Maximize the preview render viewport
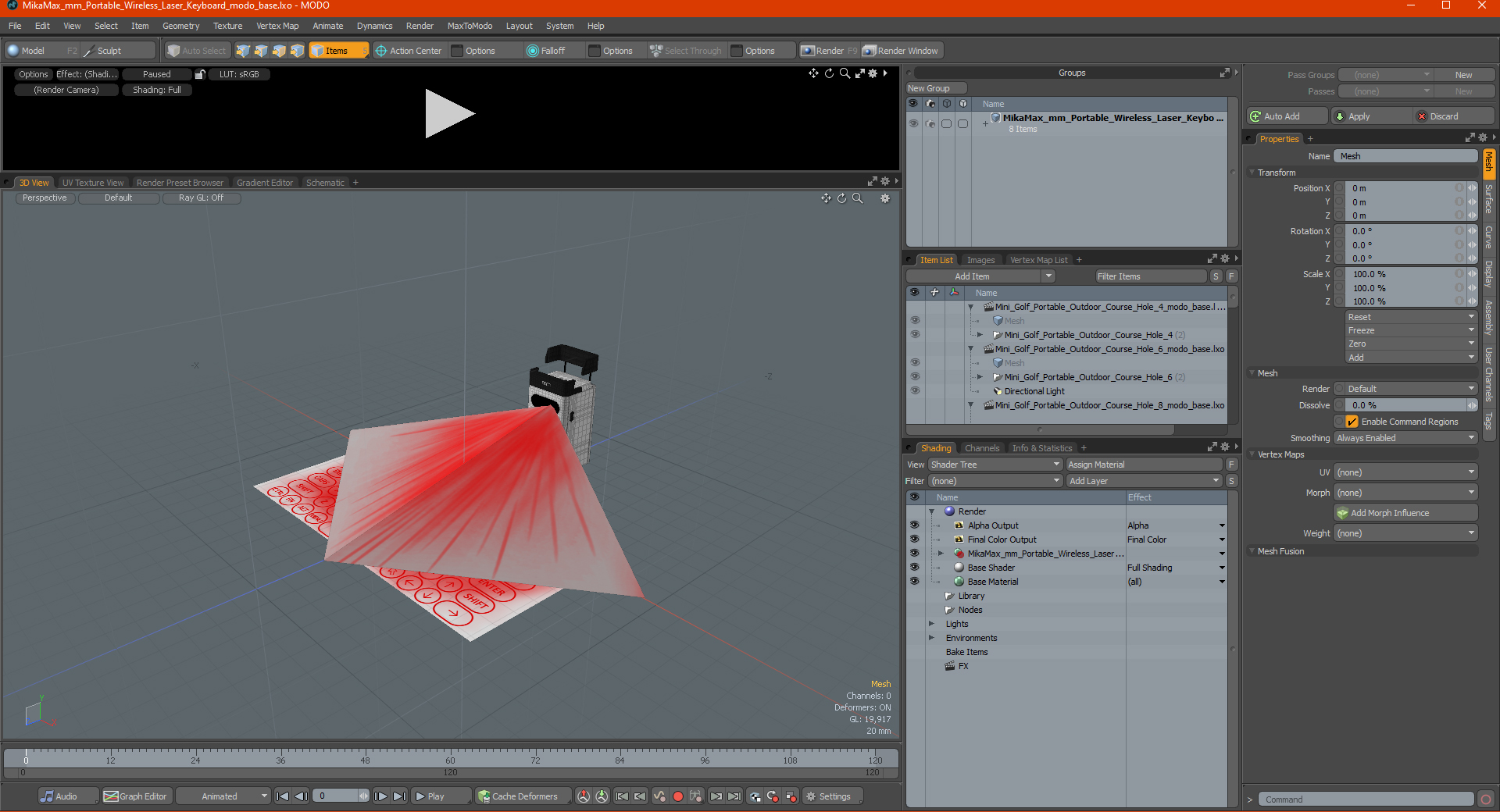Viewport: 1500px width, 812px height. click(x=859, y=73)
